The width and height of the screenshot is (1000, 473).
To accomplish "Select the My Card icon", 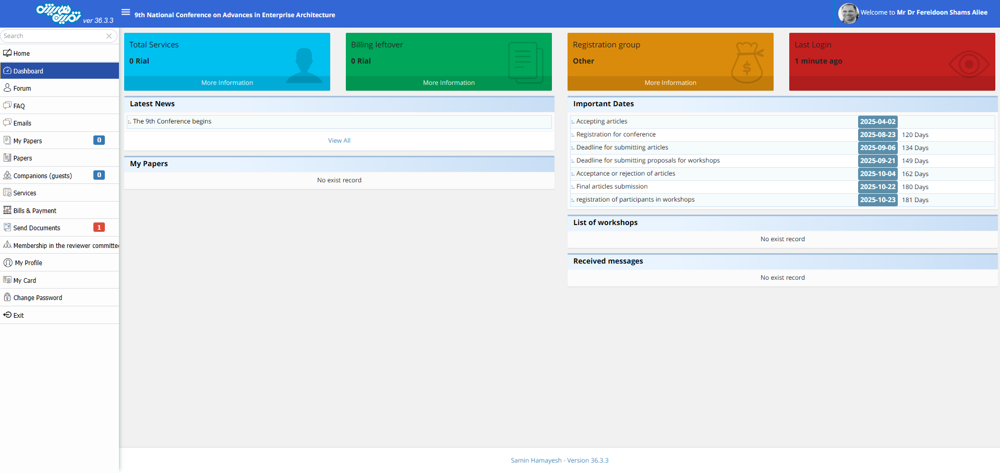I will coord(7,280).
